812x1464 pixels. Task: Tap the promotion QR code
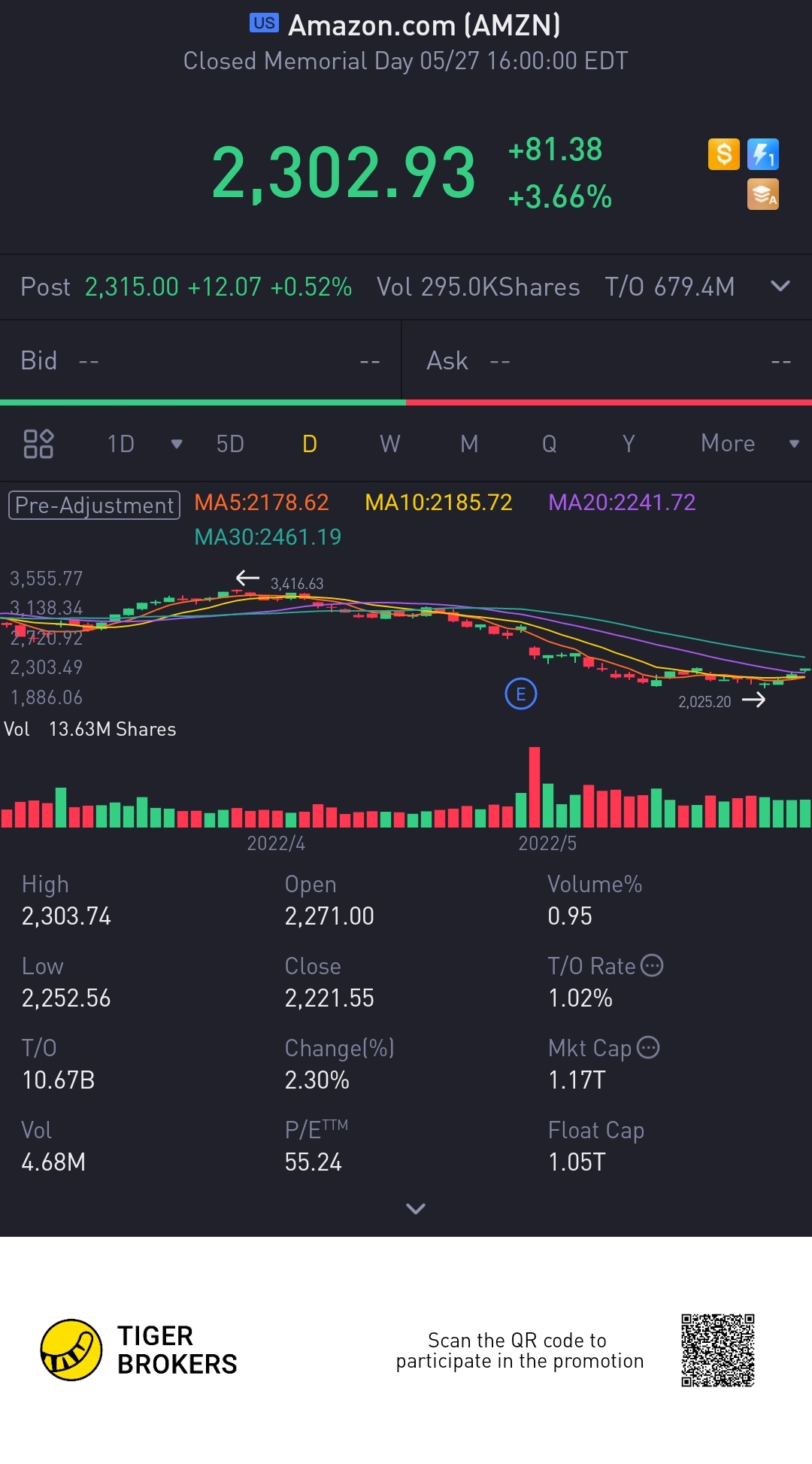tap(718, 1350)
